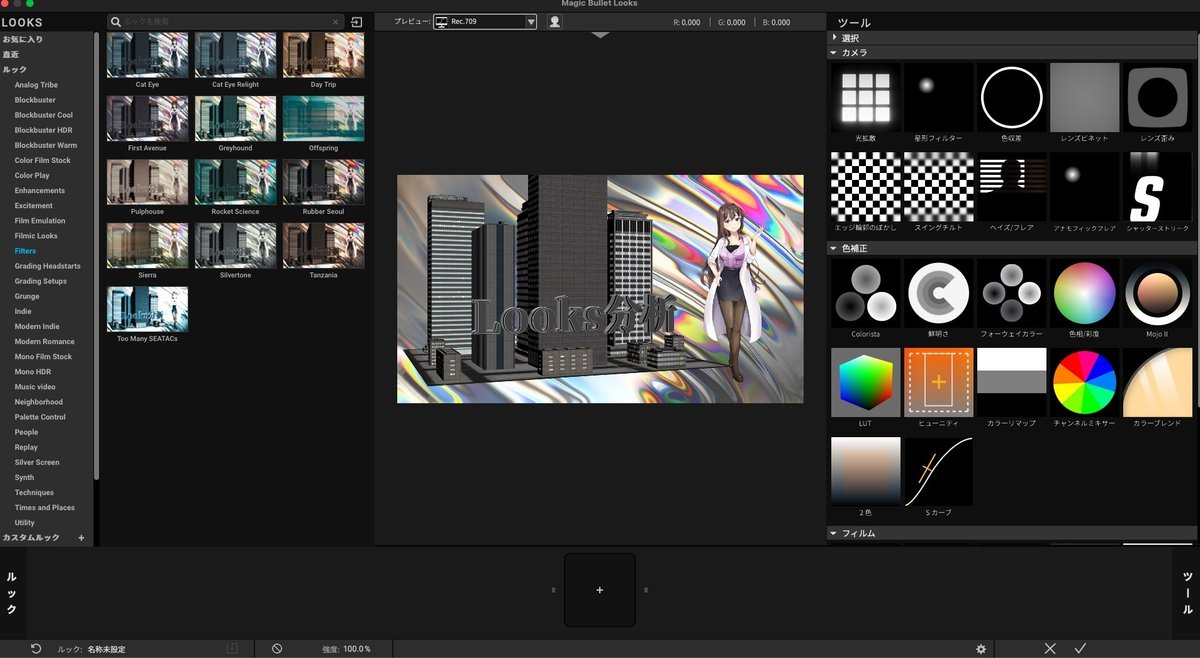Add the 光拡散 diffusion tool

click(866, 98)
